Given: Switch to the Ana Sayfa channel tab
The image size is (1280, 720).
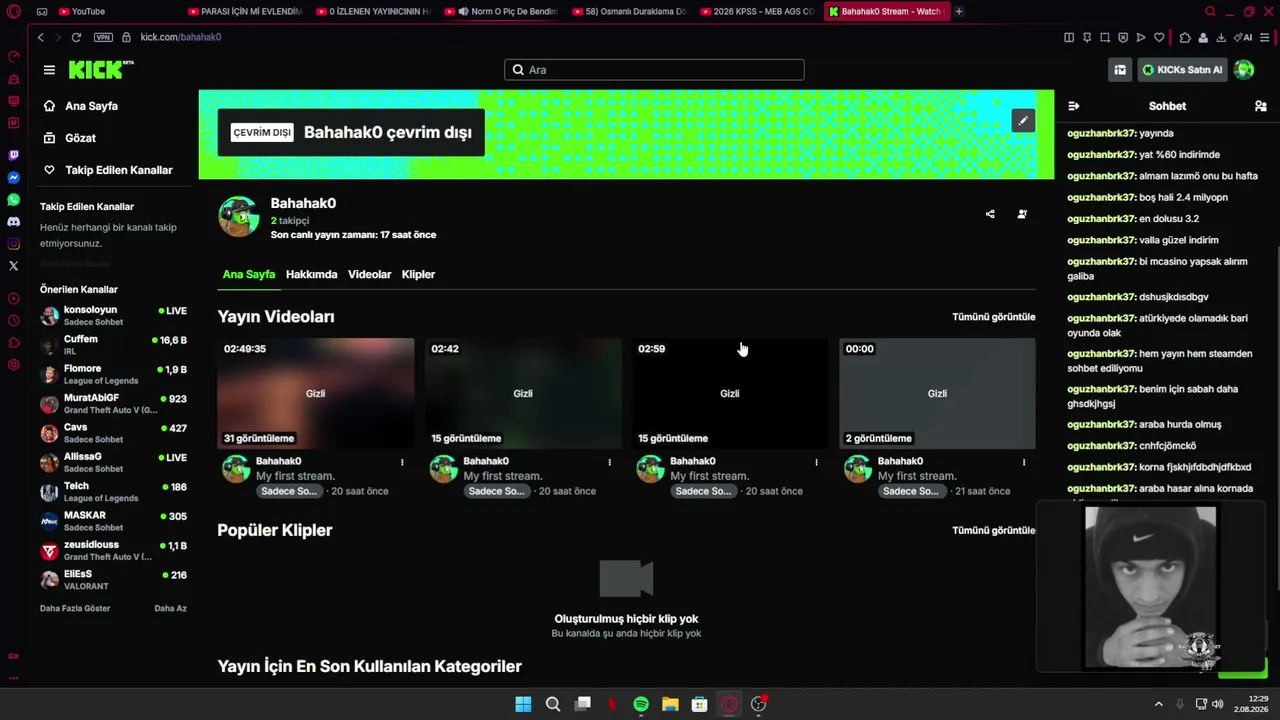Looking at the screenshot, I should coord(249,274).
